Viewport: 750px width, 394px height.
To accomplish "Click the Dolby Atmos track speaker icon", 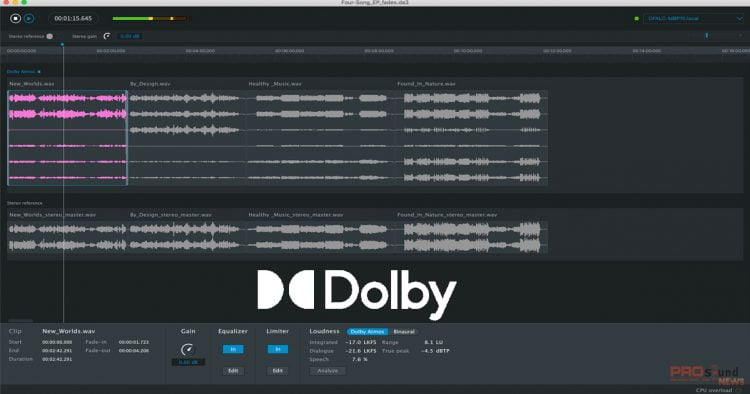I will [x=39, y=72].
